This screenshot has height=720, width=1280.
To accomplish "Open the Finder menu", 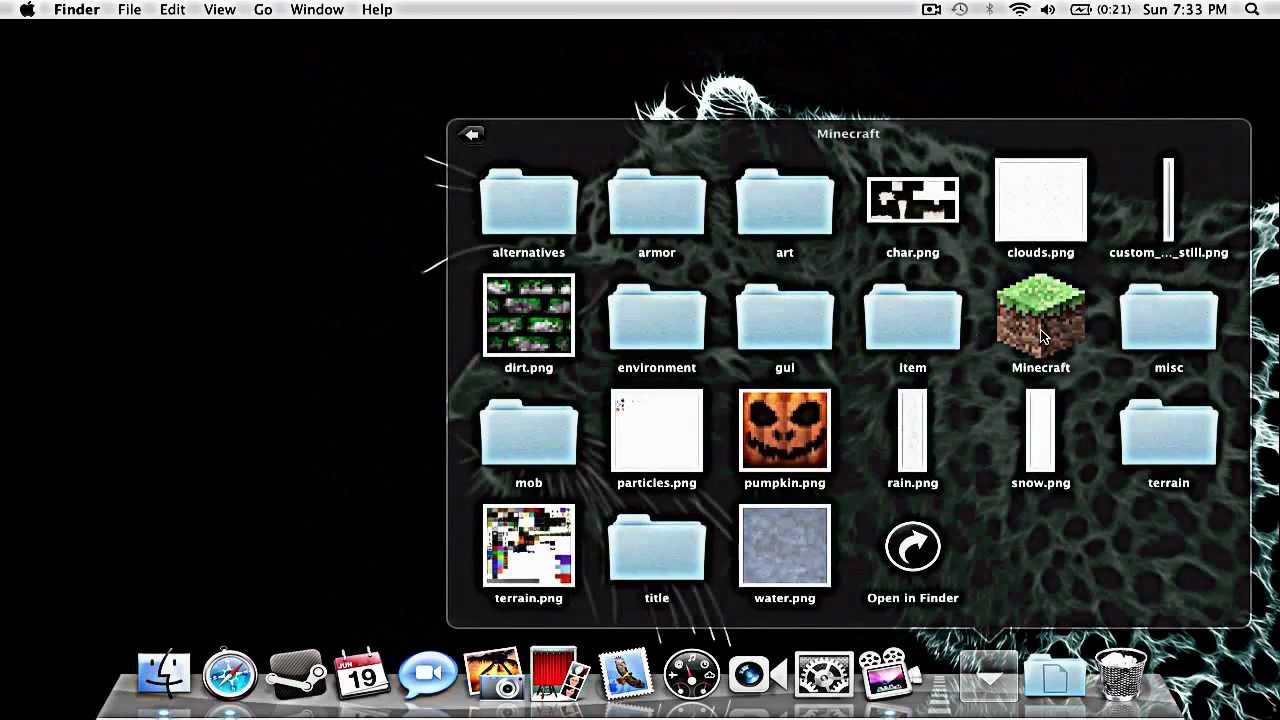I will click(x=76, y=10).
